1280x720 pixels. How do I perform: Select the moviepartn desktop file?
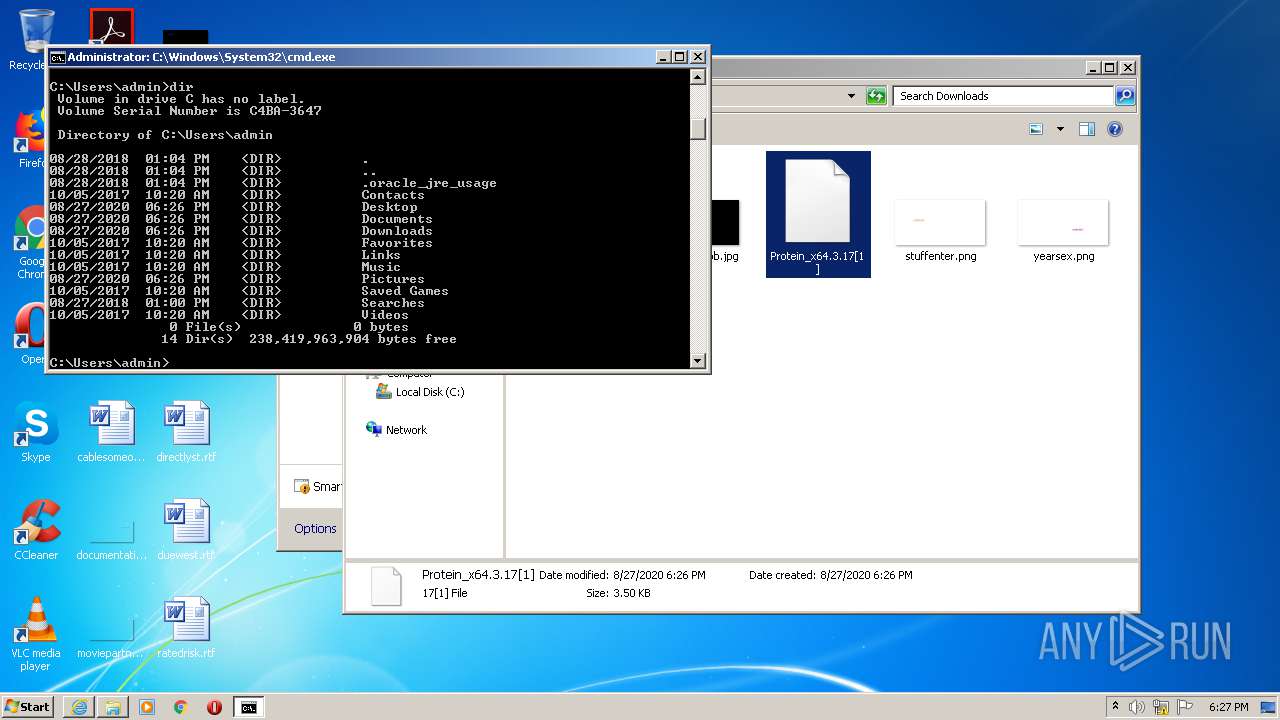[111, 638]
